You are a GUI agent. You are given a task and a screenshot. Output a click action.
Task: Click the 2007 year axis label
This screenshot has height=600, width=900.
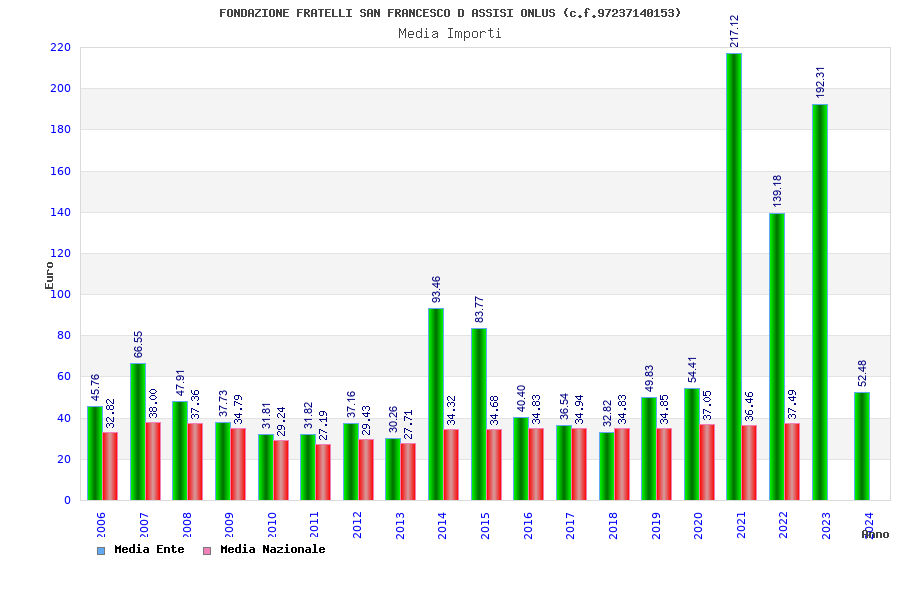click(x=144, y=525)
